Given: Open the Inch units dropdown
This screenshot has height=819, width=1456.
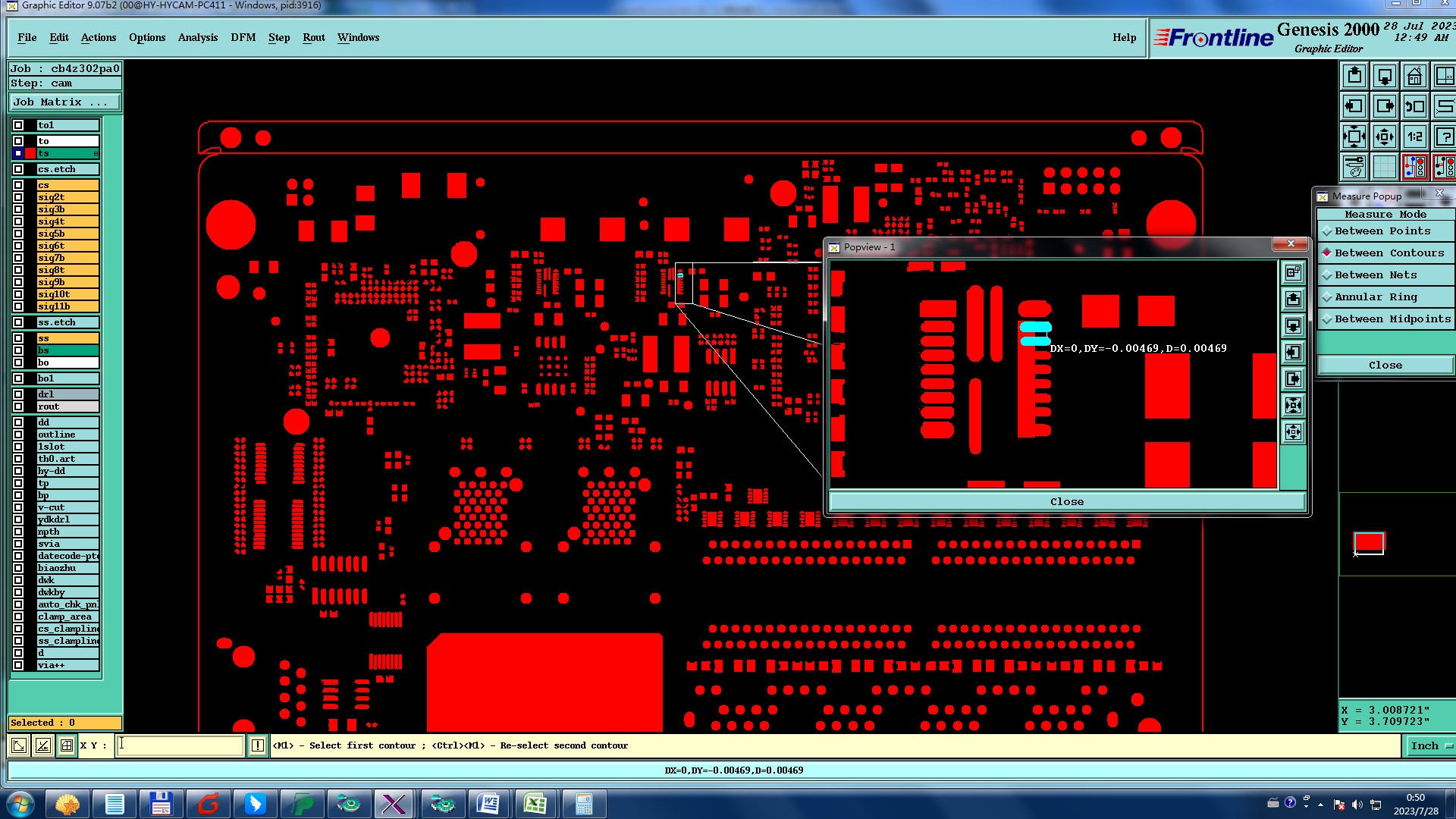Looking at the screenshot, I should point(1430,746).
